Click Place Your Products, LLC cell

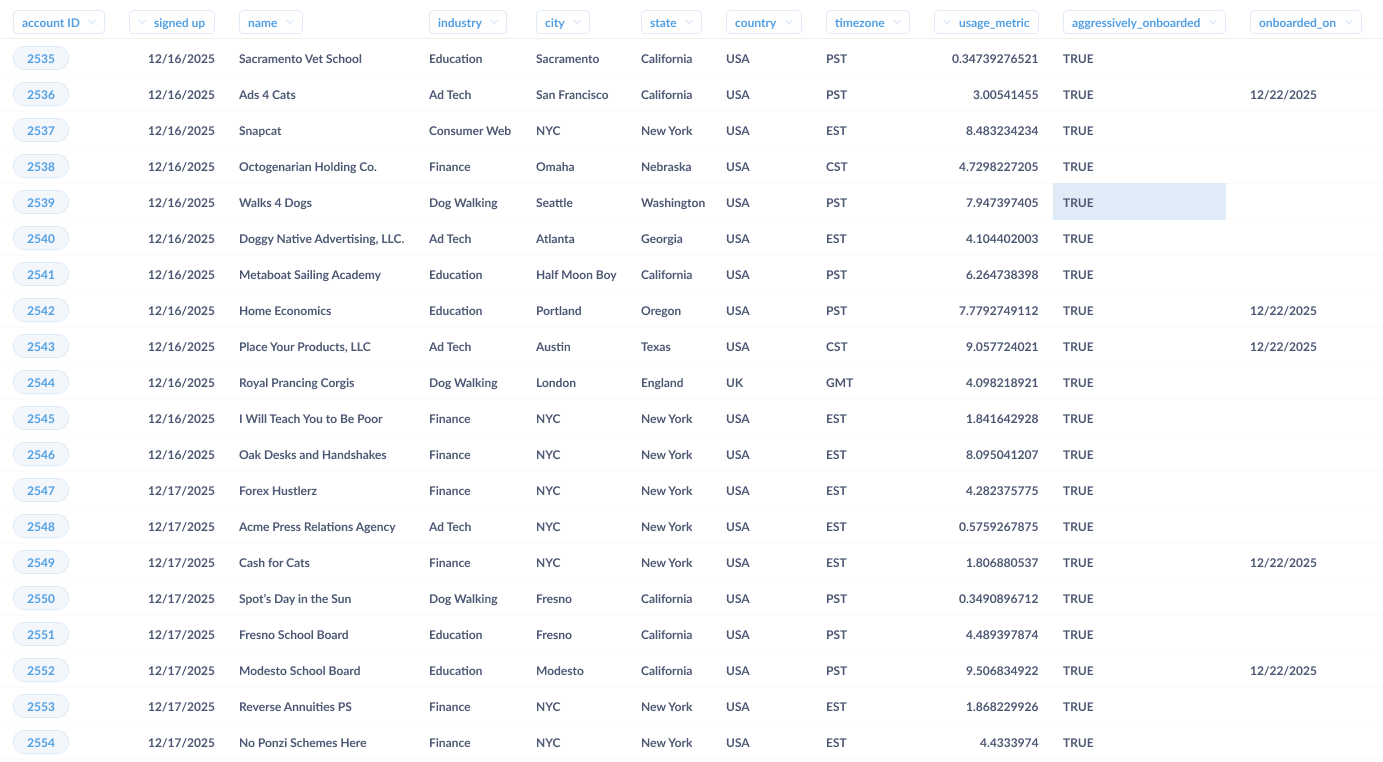(x=305, y=347)
